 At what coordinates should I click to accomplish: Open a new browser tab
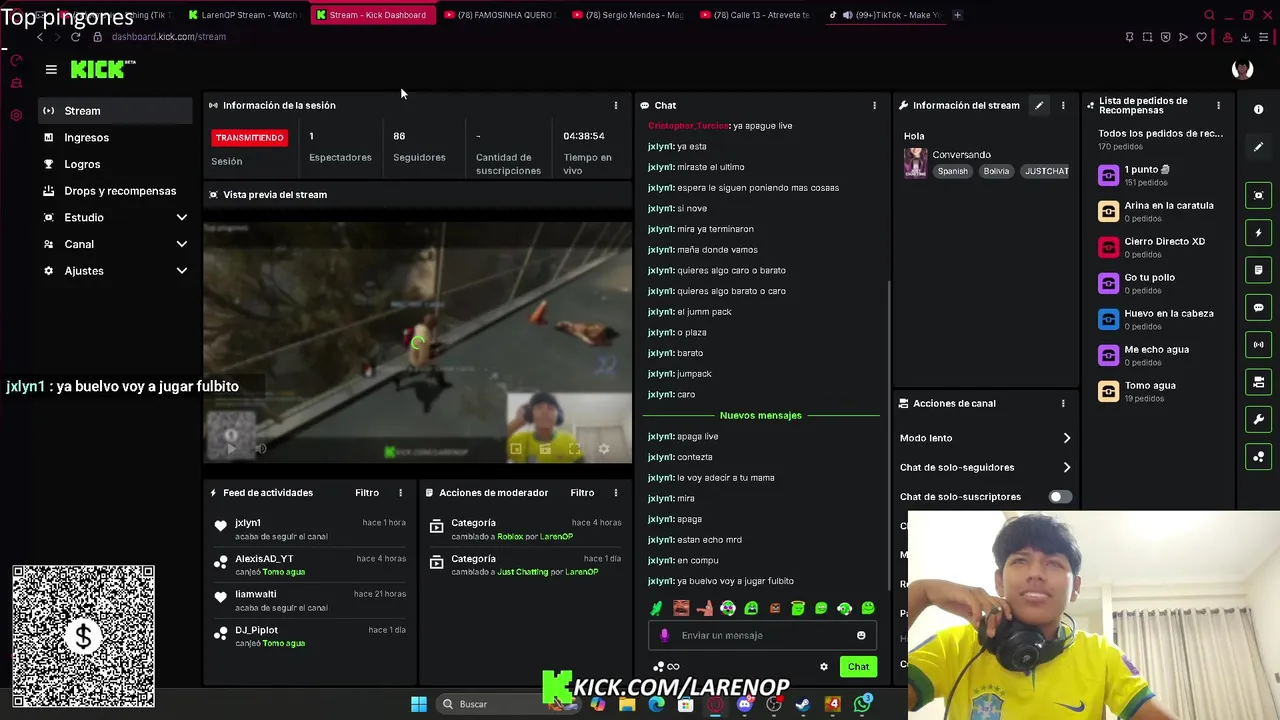[x=957, y=15]
